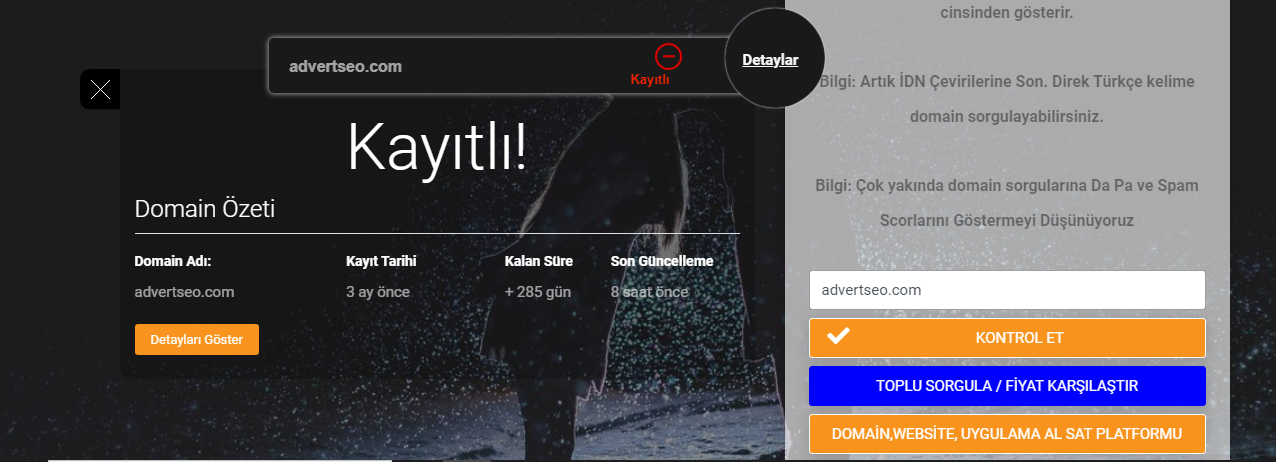This screenshot has height=462, width=1276.
Task: Click the Kayıt Tarihi column label
Action: 381,261
